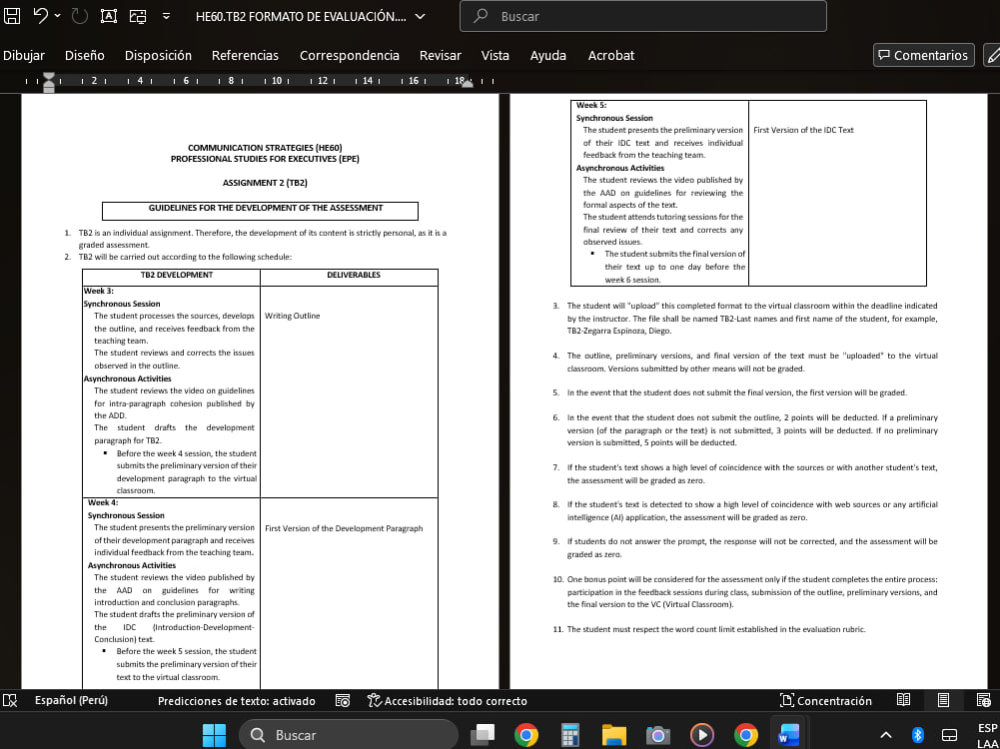This screenshot has width=1000, height=749.
Task: Click the 'COMMUNICATION STRATEGIES (HE60)' title line
Action: pyautogui.click(x=265, y=148)
